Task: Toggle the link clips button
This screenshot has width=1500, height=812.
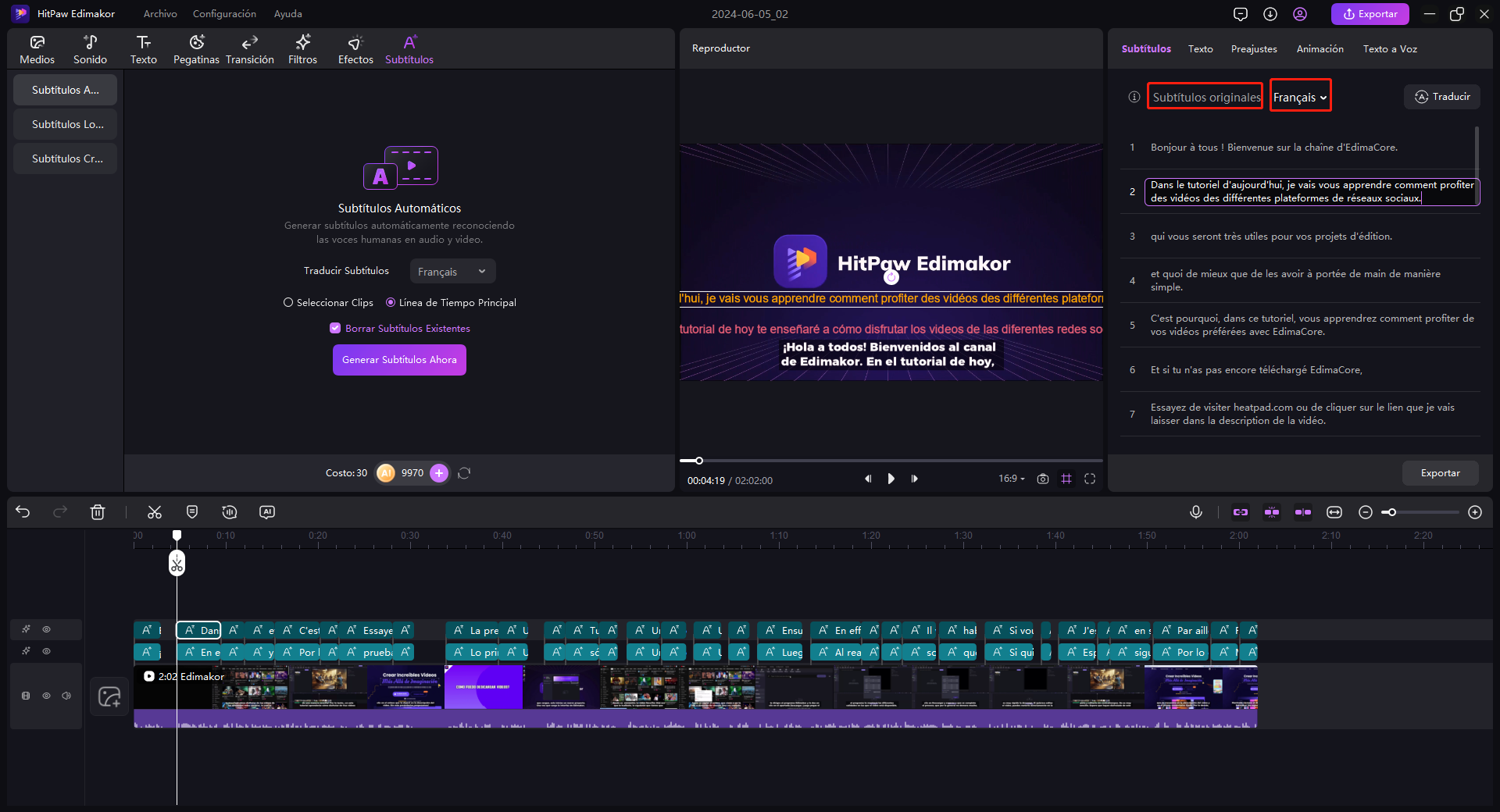Action: (x=1241, y=512)
